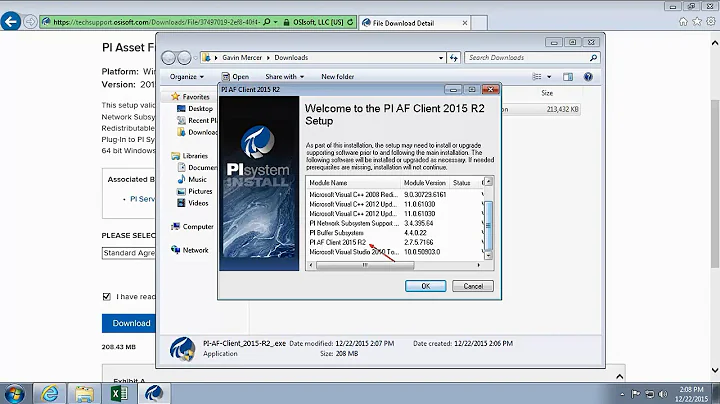This screenshot has width=720, height=404.
Task: Open the browser home icon
Action: [683, 22]
